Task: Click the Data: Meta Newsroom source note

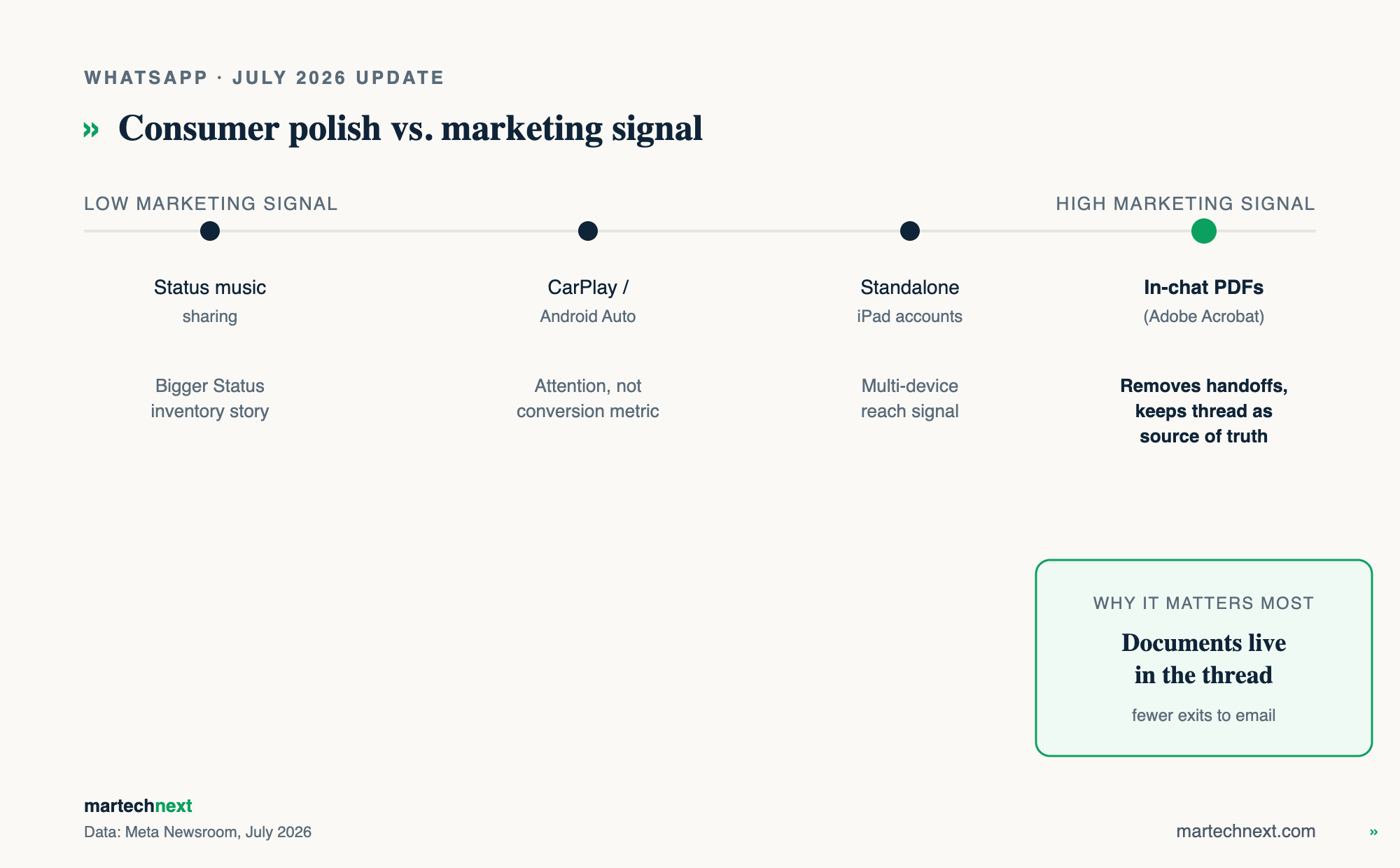Action: point(197,832)
